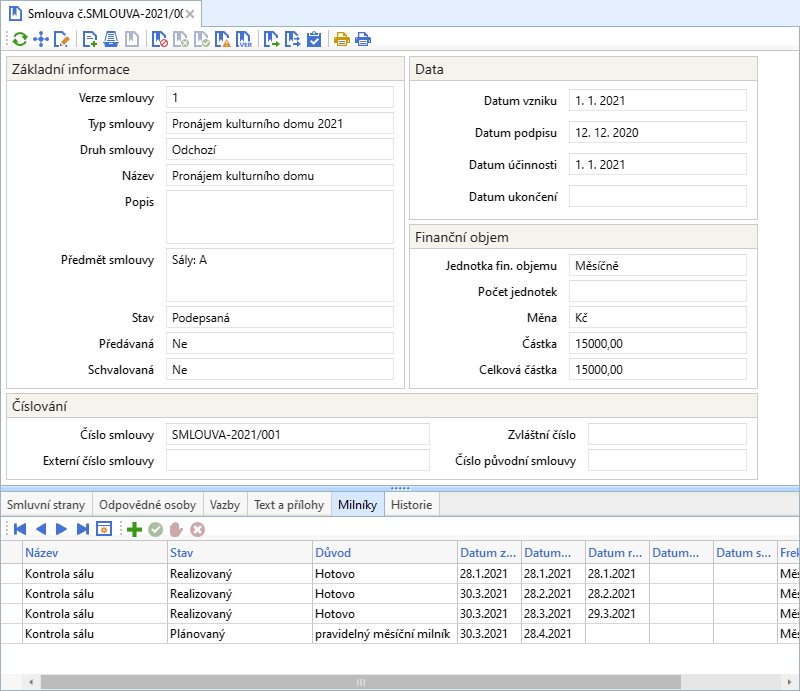Switch to the Smluvní strany tab

[x=46, y=505]
